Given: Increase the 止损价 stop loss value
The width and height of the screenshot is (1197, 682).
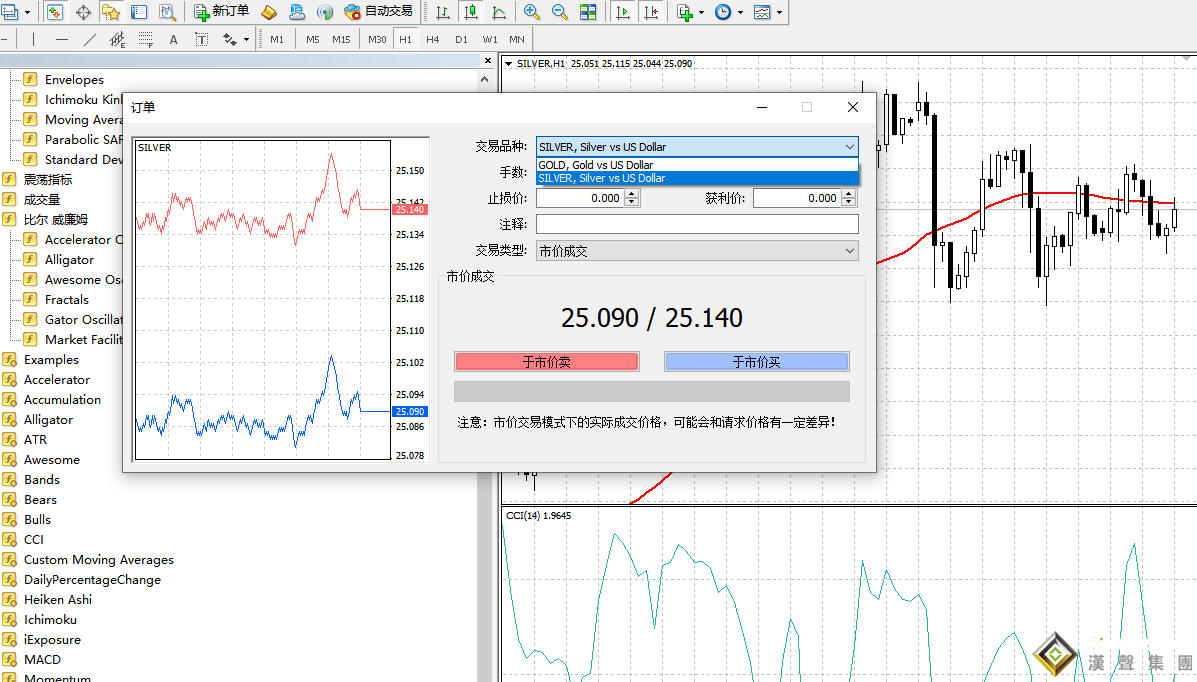Looking at the screenshot, I should 631,194.
